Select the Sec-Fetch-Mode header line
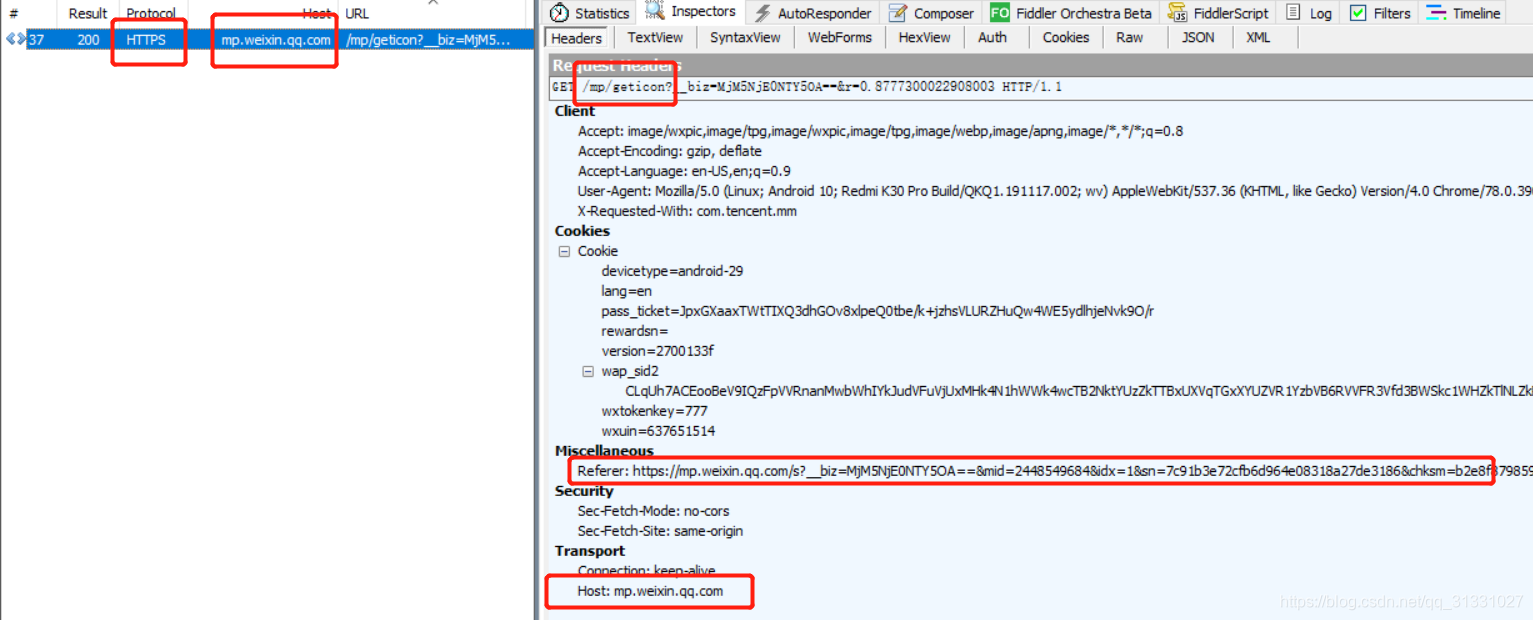The width and height of the screenshot is (1533, 620). click(x=653, y=511)
